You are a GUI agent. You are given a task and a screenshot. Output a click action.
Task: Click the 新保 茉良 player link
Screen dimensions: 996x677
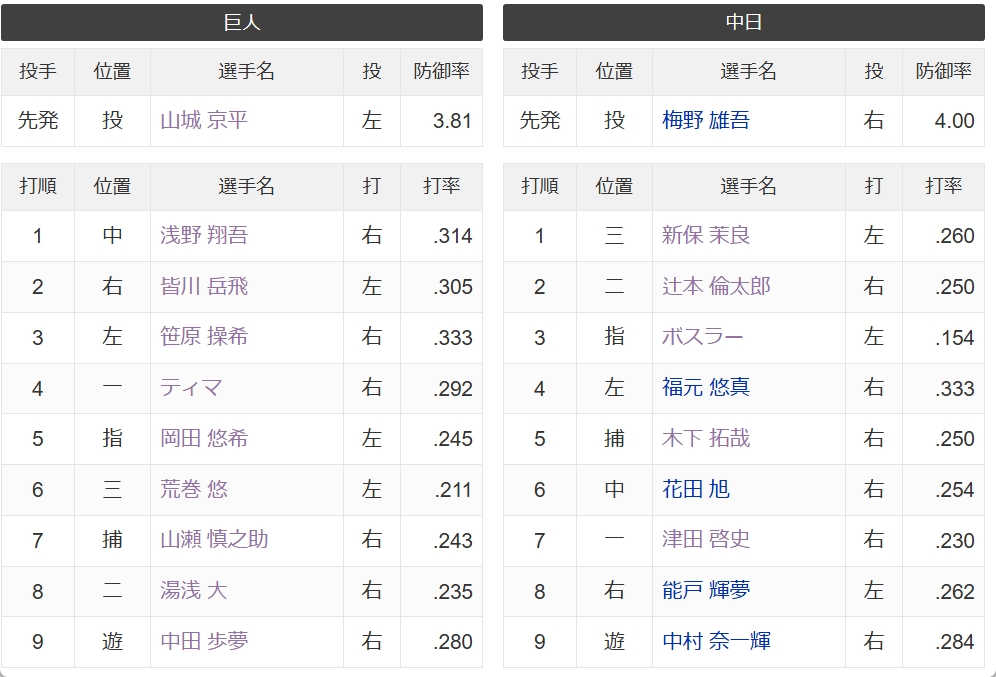click(x=706, y=236)
